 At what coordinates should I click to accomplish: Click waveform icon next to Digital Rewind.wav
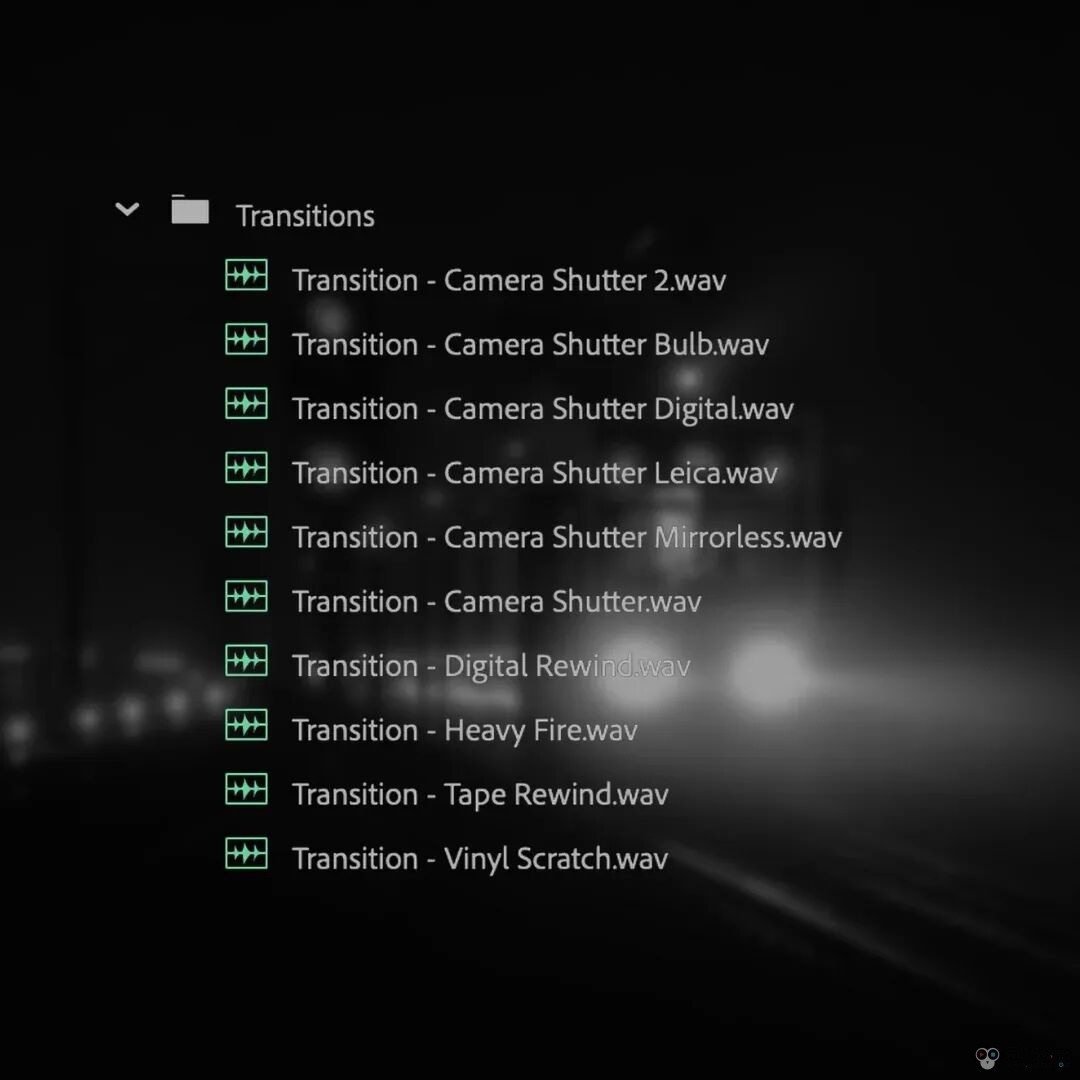point(246,661)
